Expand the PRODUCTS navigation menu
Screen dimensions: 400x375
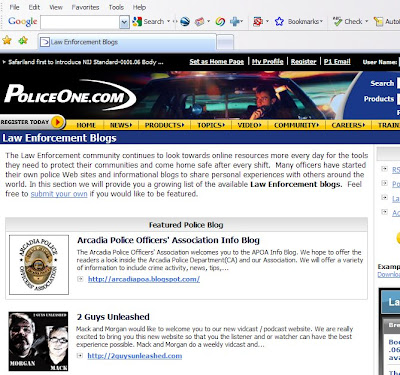(164, 125)
